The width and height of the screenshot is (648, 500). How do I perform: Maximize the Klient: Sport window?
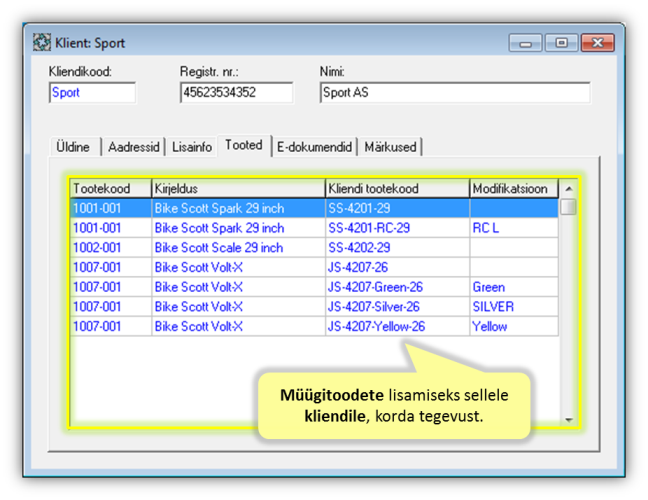click(x=561, y=43)
